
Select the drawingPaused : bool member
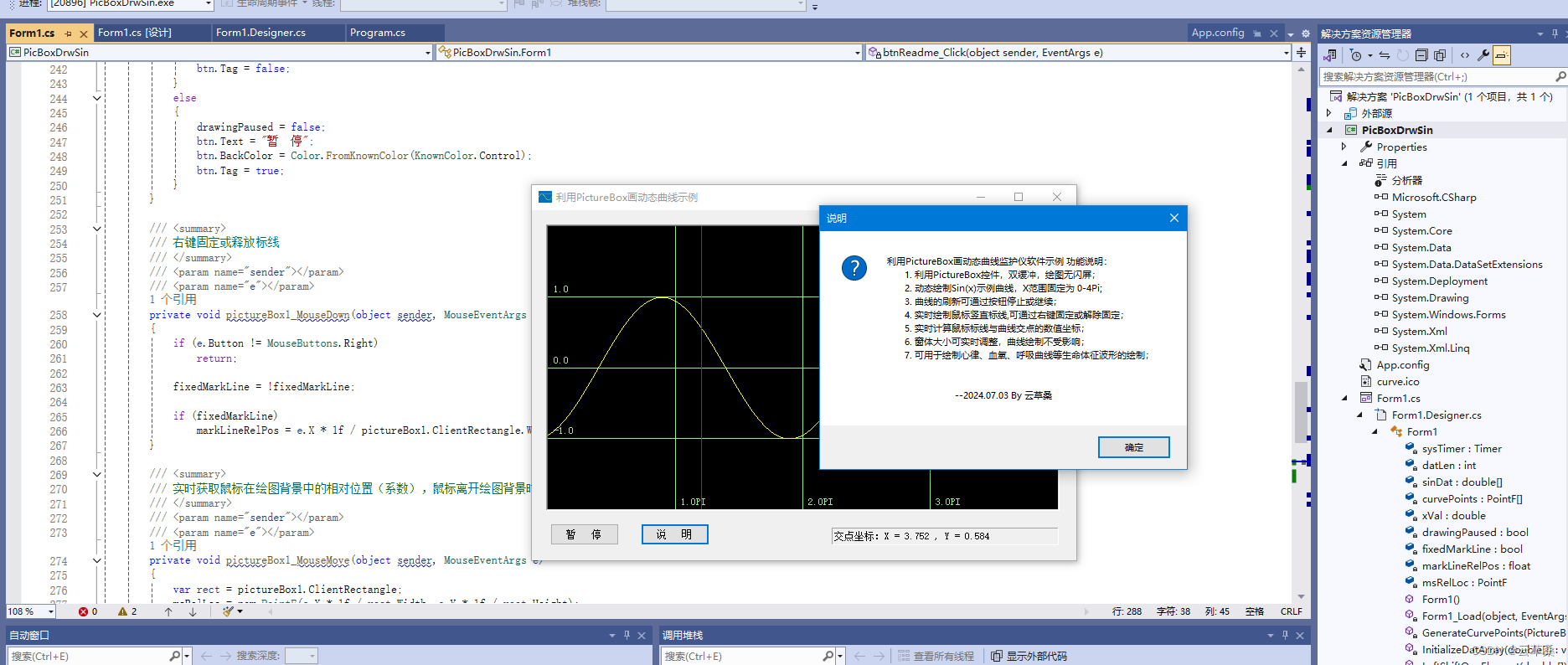(1475, 532)
